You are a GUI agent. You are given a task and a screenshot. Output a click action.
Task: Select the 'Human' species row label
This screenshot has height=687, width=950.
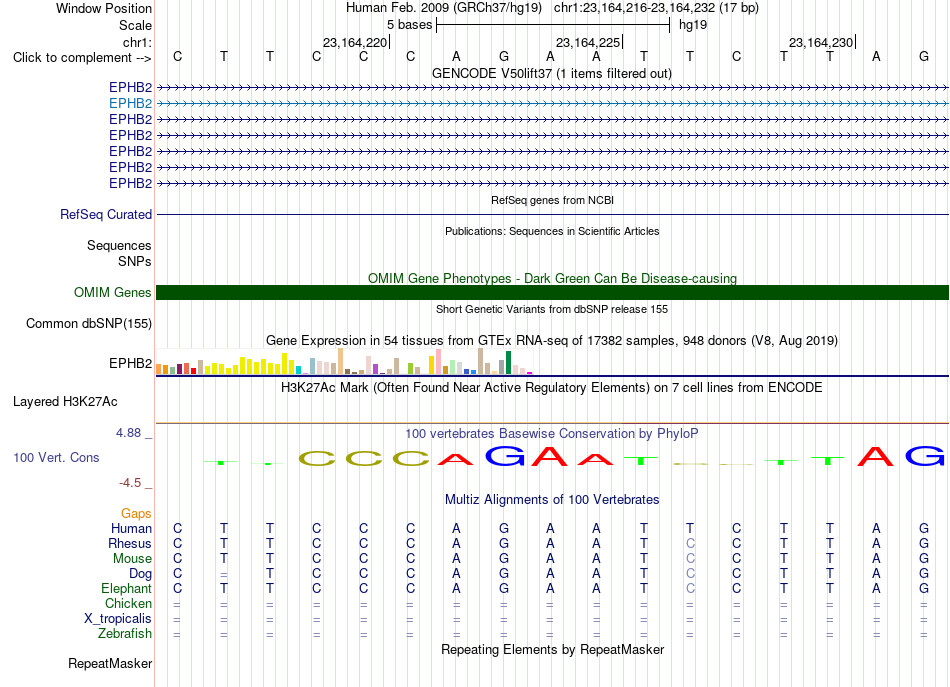pyautogui.click(x=131, y=529)
